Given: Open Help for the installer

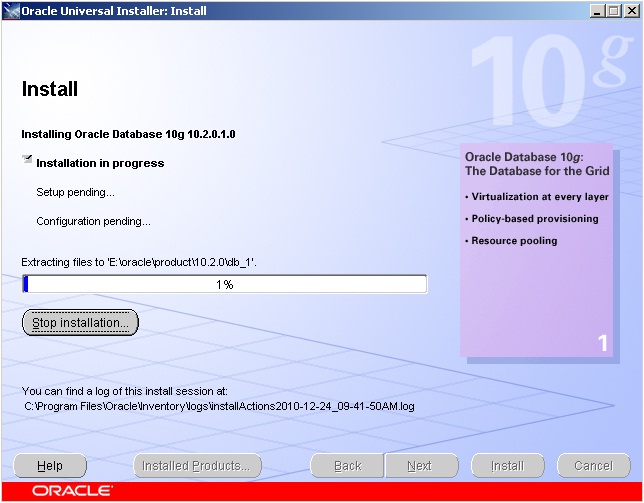Looking at the screenshot, I should pyautogui.click(x=50, y=465).
